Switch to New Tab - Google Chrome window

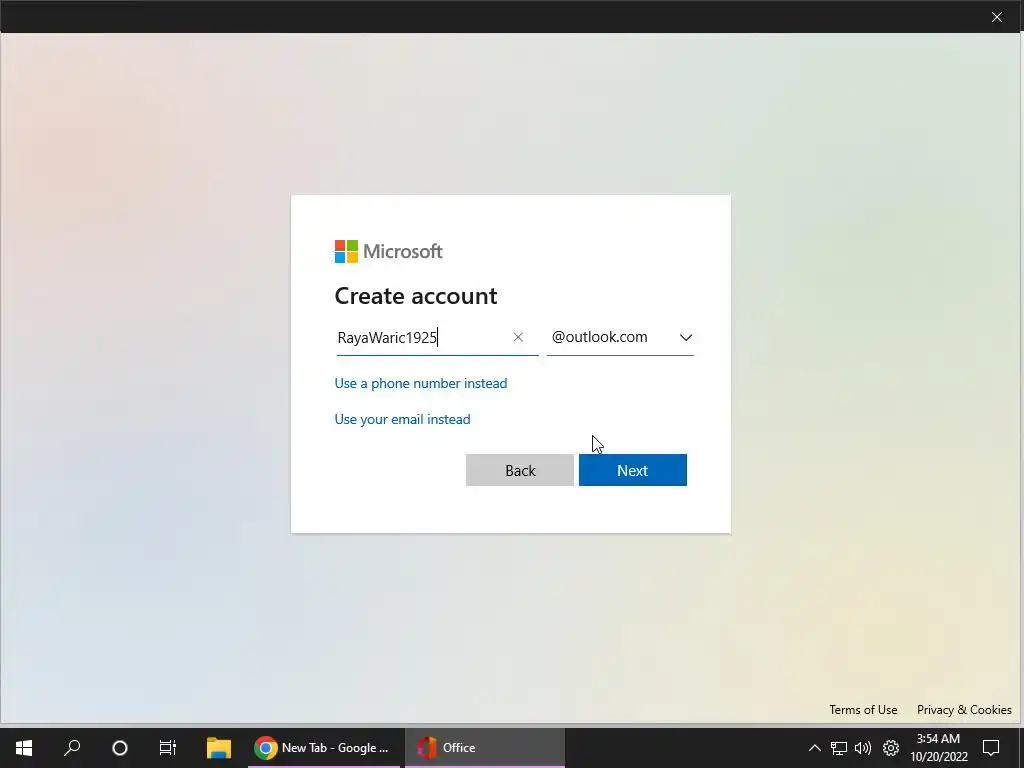(x=323, y=748)
